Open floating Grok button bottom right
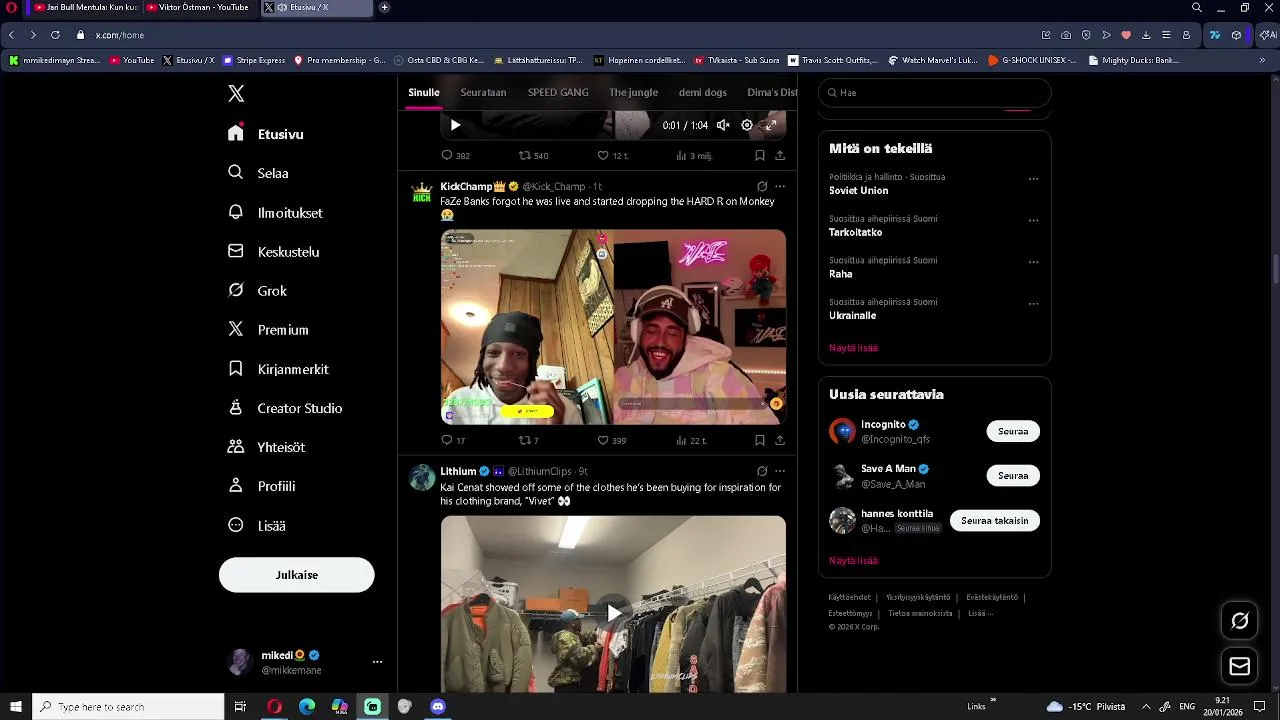The width and height of the screenshot is (1280, 720). click(1239, 621)
